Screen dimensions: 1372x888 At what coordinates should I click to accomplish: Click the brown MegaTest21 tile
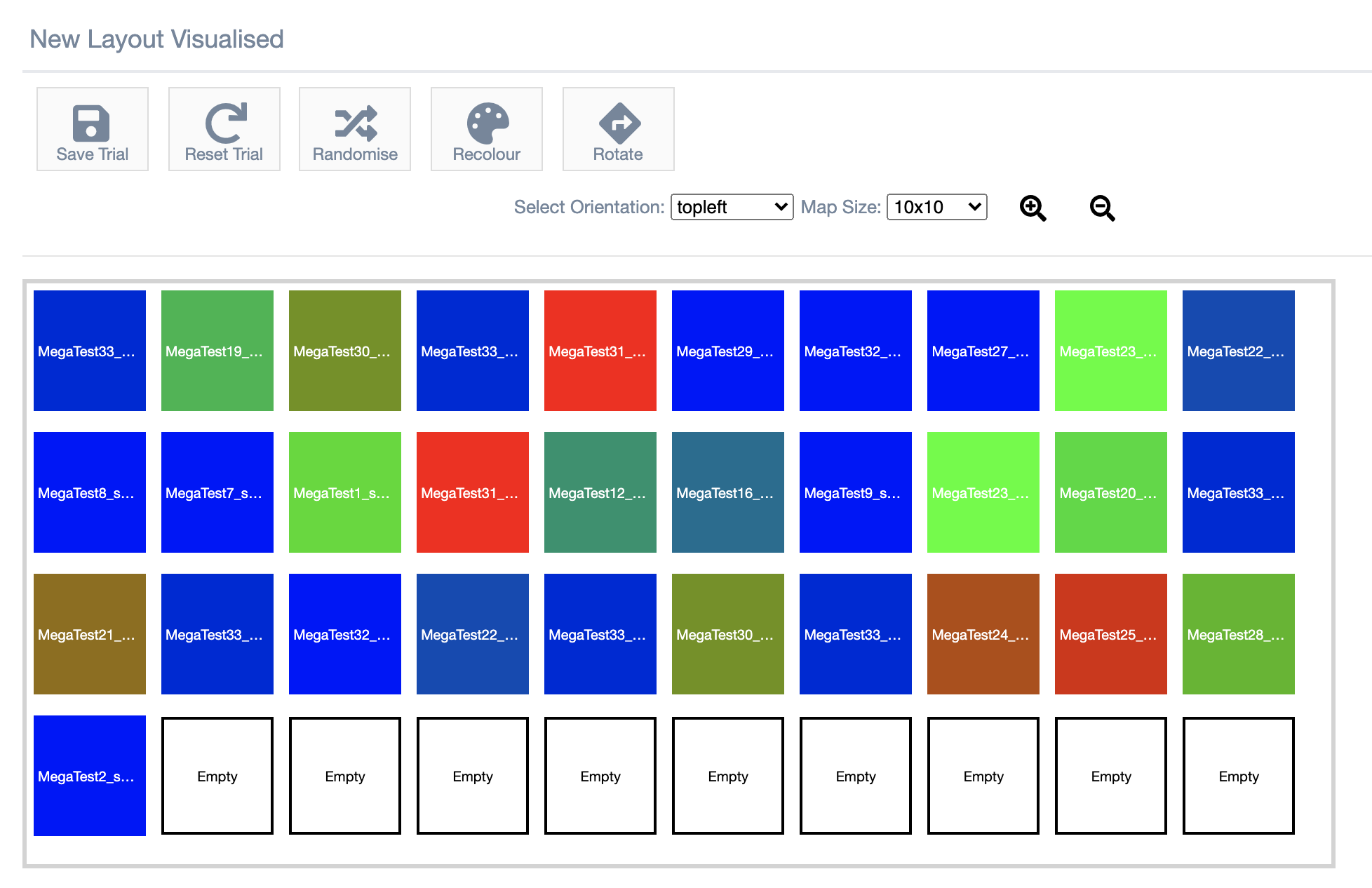click(x=90, y=634)
